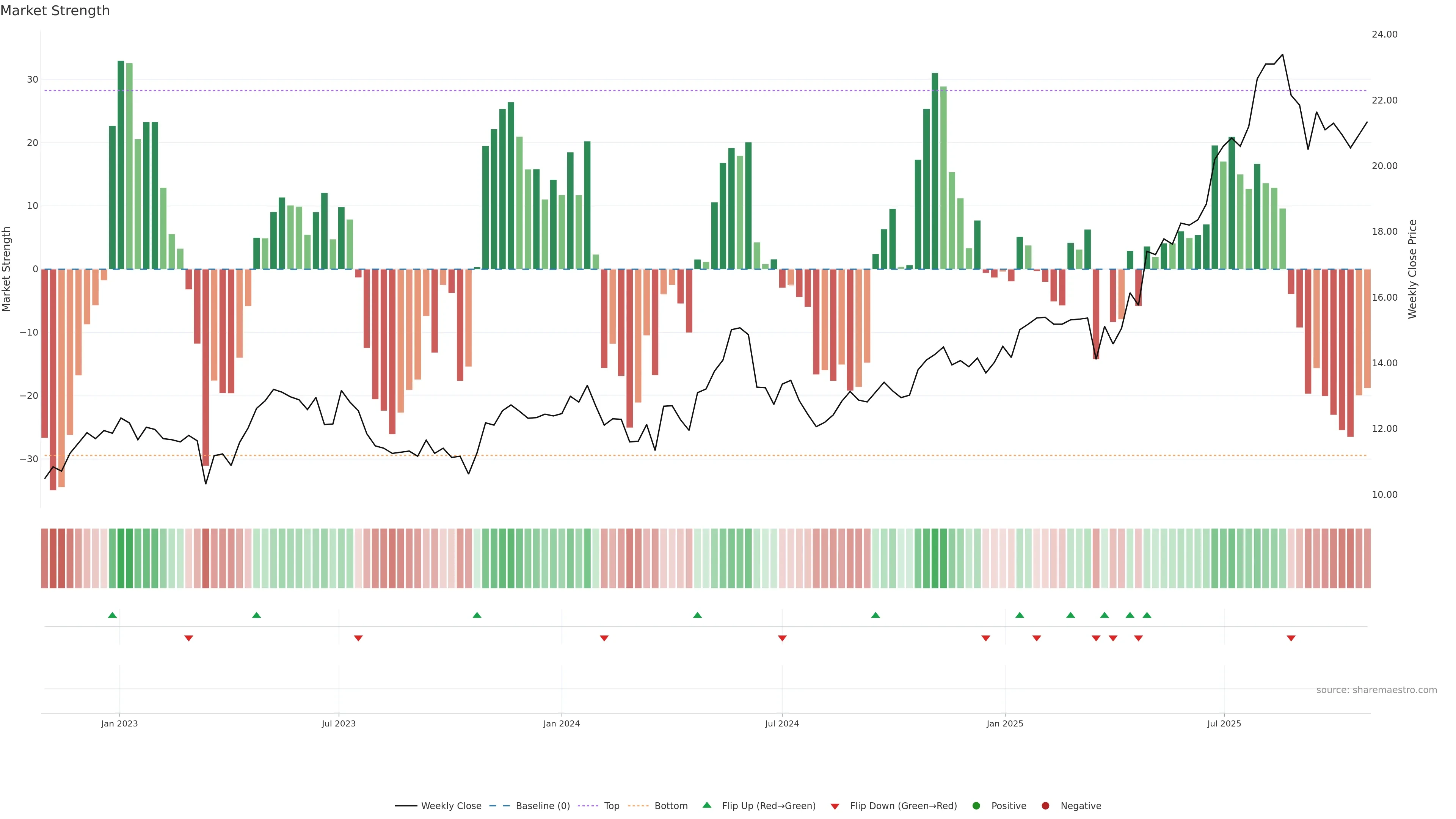Click the tallest green bar near Jan 2023
1456x819 pixels.
(x=121, y=164)
